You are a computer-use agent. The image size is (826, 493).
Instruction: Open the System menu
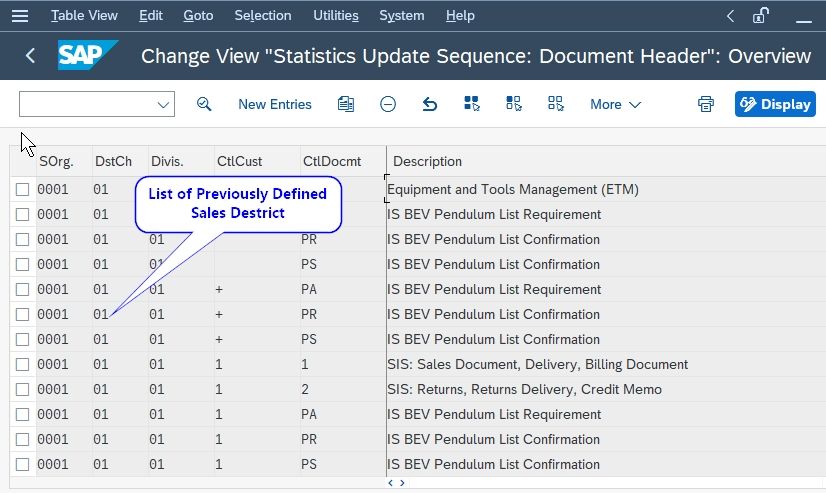click(401, 16)
